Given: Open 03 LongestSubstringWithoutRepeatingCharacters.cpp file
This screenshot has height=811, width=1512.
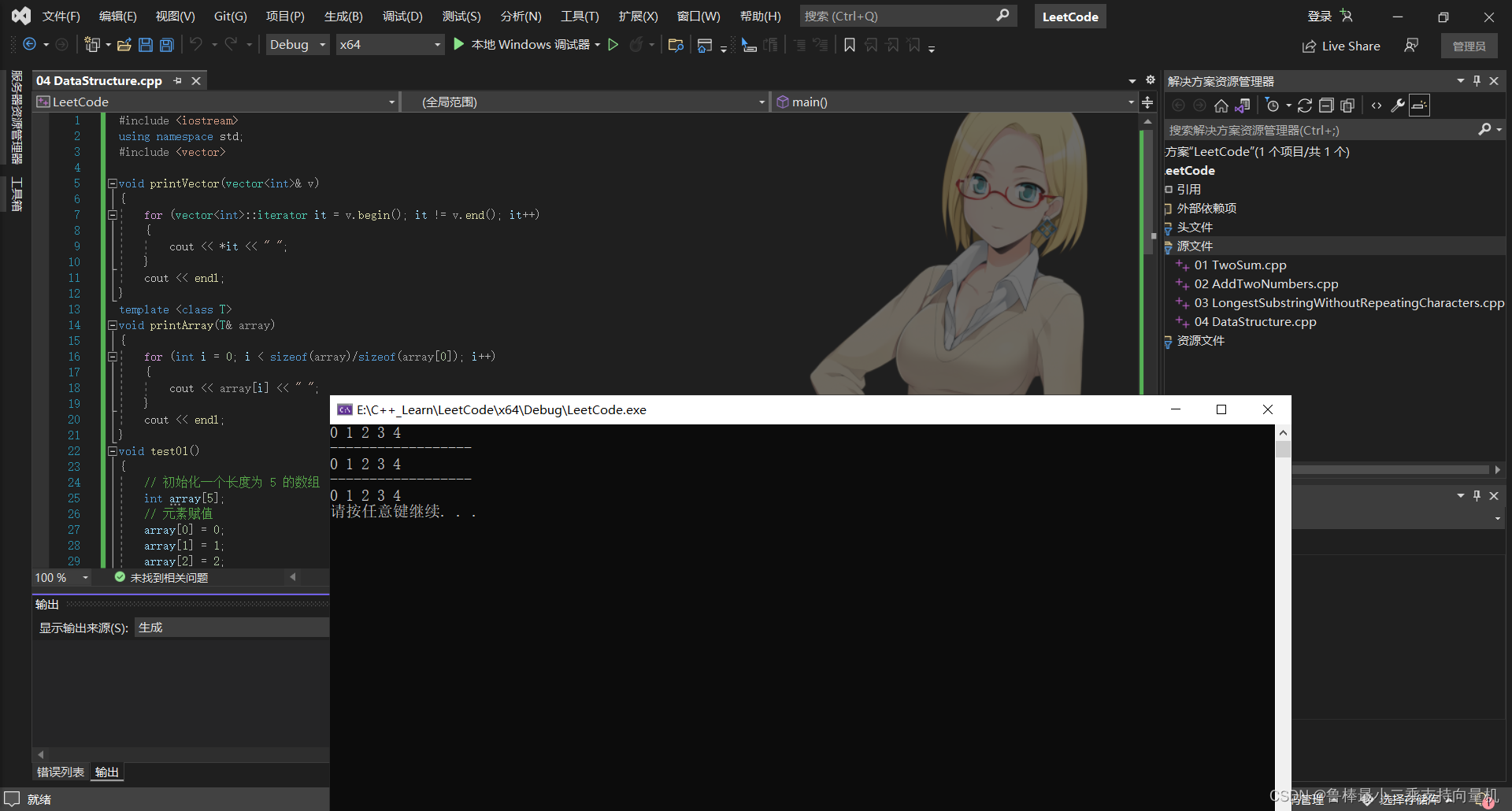Looking at the screenshot, I should tap(1349, 303).
